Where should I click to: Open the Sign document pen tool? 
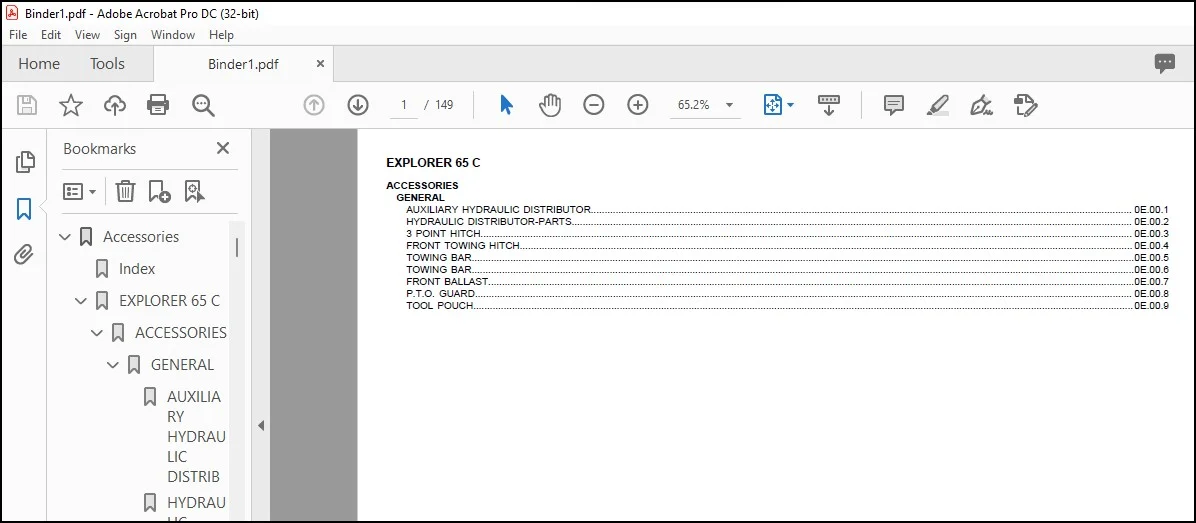[982, 105]
